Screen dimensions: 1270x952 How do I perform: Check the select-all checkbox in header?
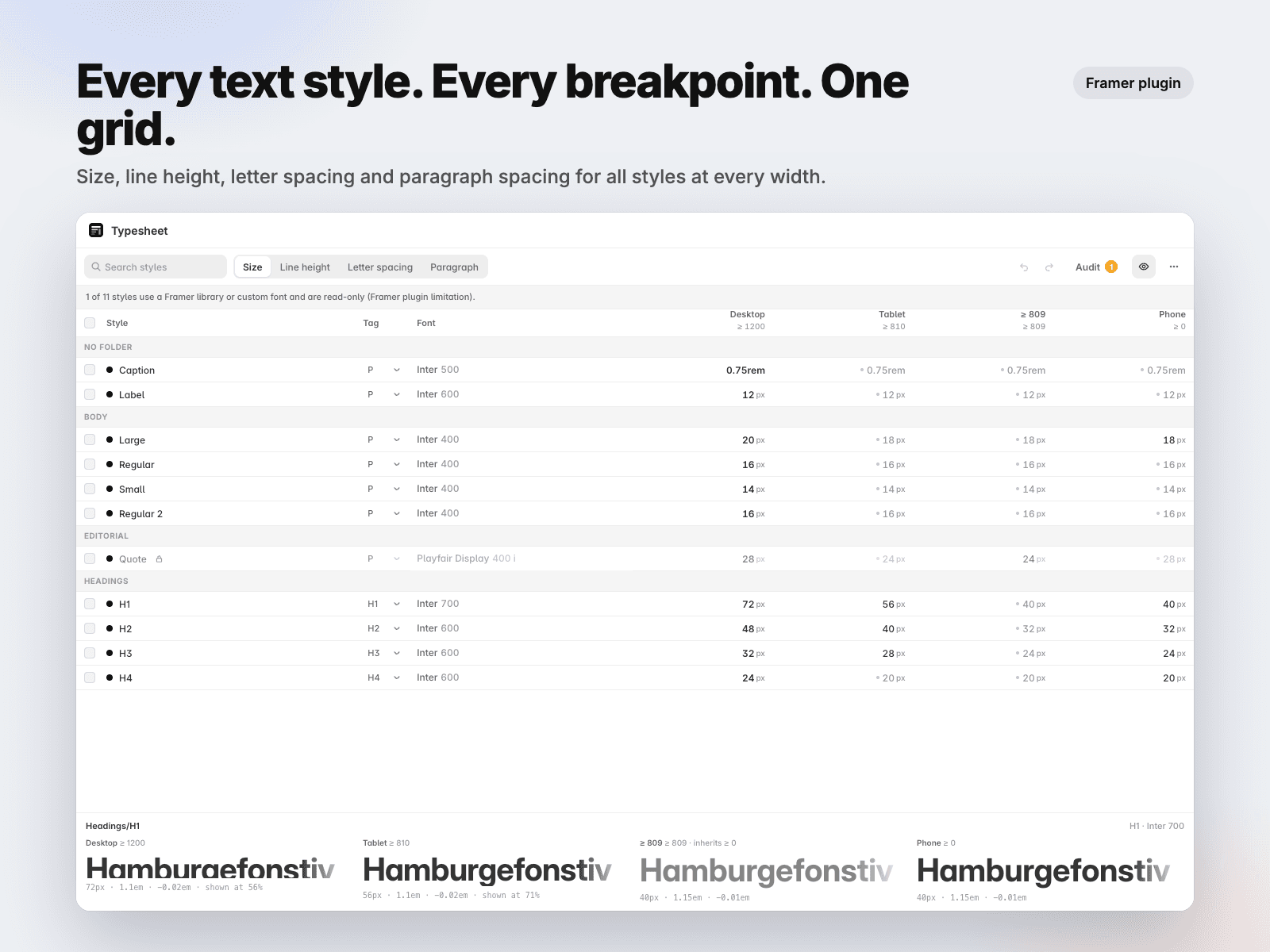pos(90,323)
